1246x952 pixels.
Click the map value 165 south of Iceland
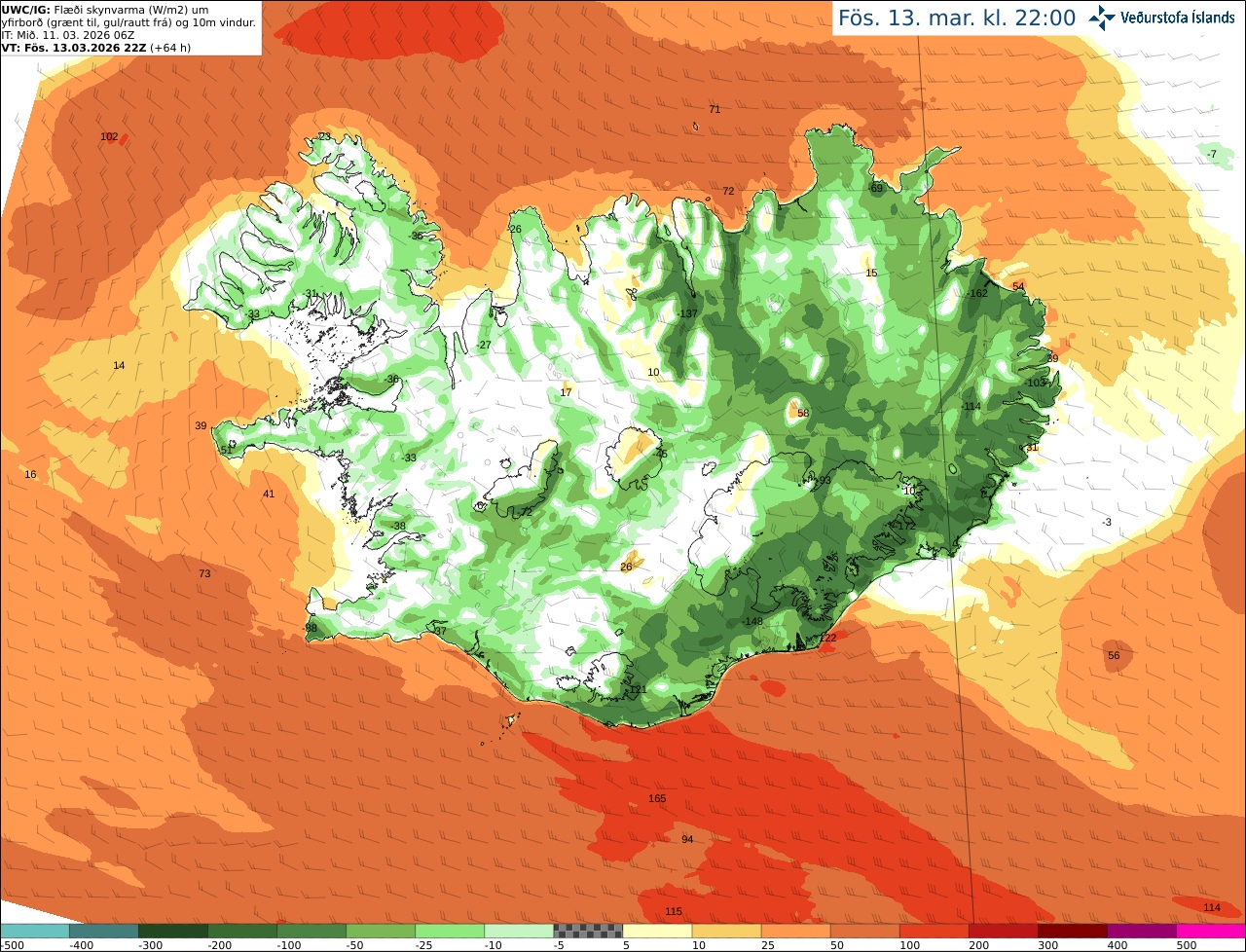click(x=657, y=799)
